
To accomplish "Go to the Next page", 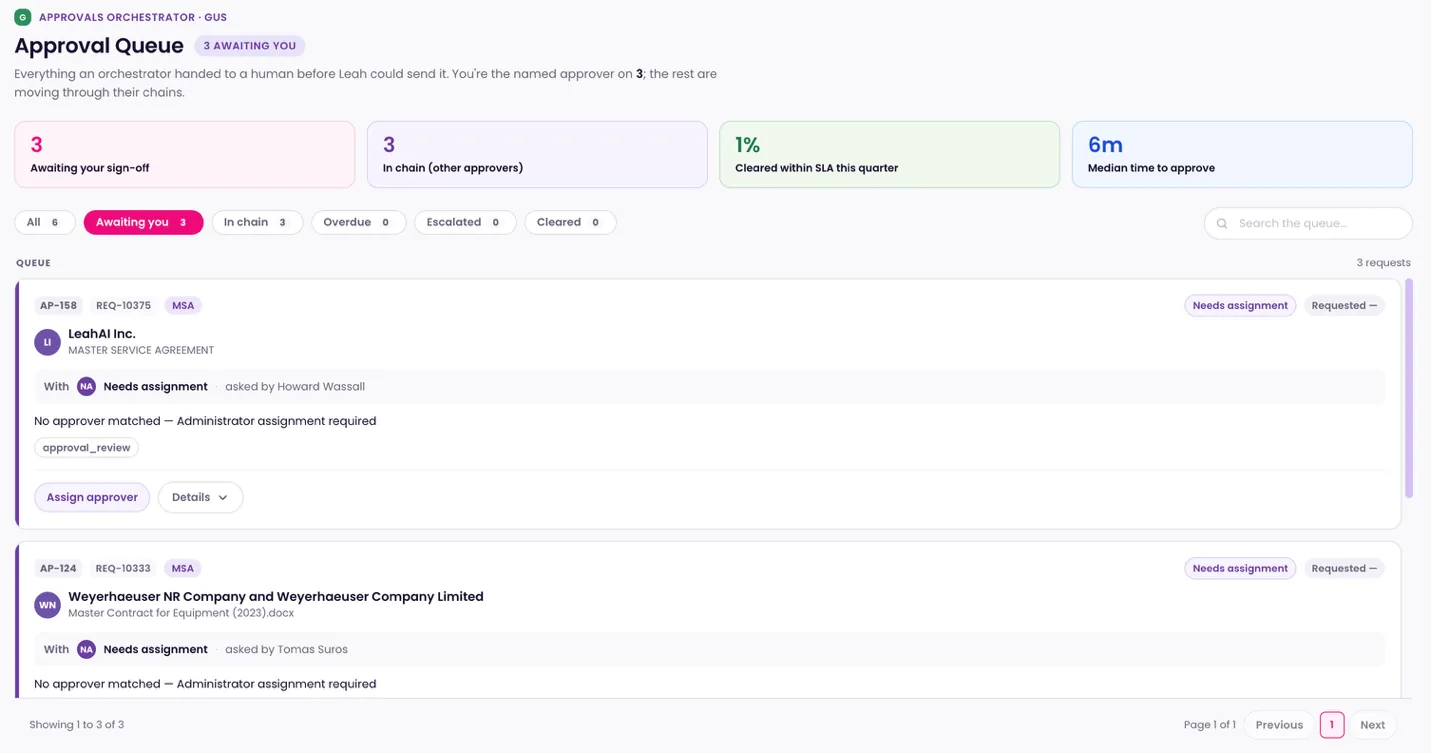I will 1373,725.
